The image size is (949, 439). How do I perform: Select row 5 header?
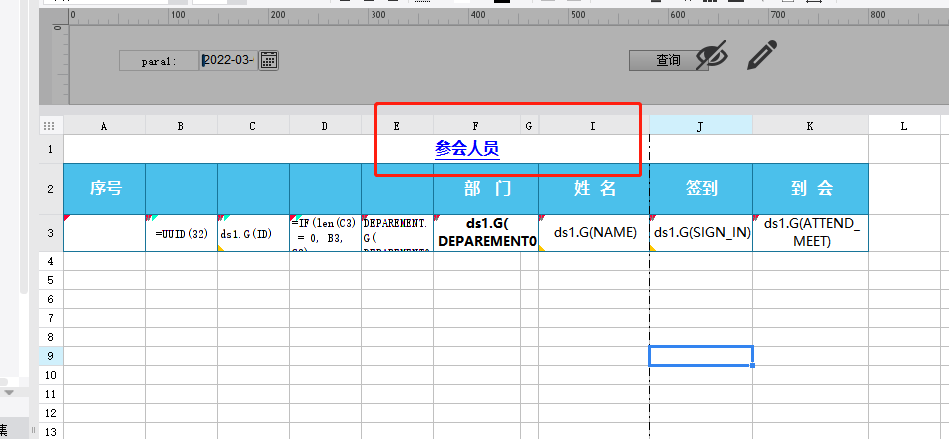[x=51, y=280]
